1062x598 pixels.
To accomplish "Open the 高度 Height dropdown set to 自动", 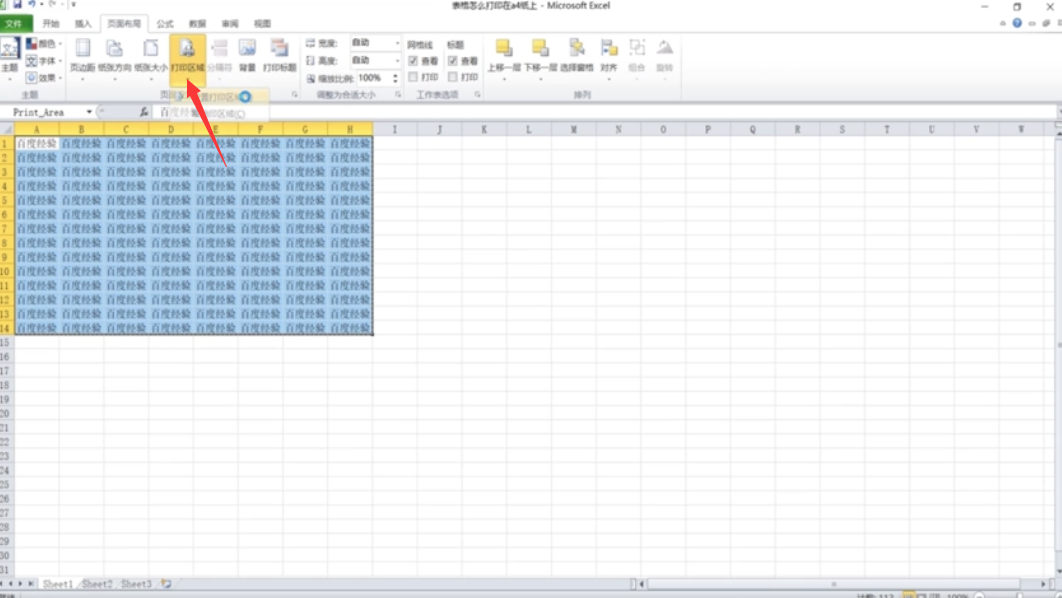I will 375,60.
